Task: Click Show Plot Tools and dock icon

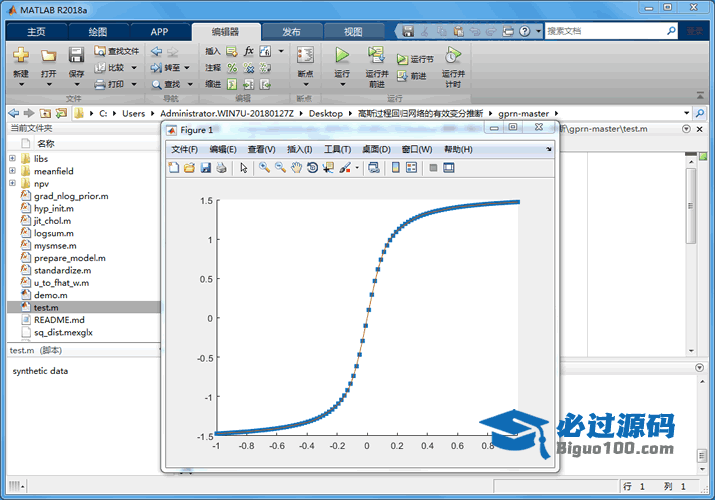Action: point(449,168)
